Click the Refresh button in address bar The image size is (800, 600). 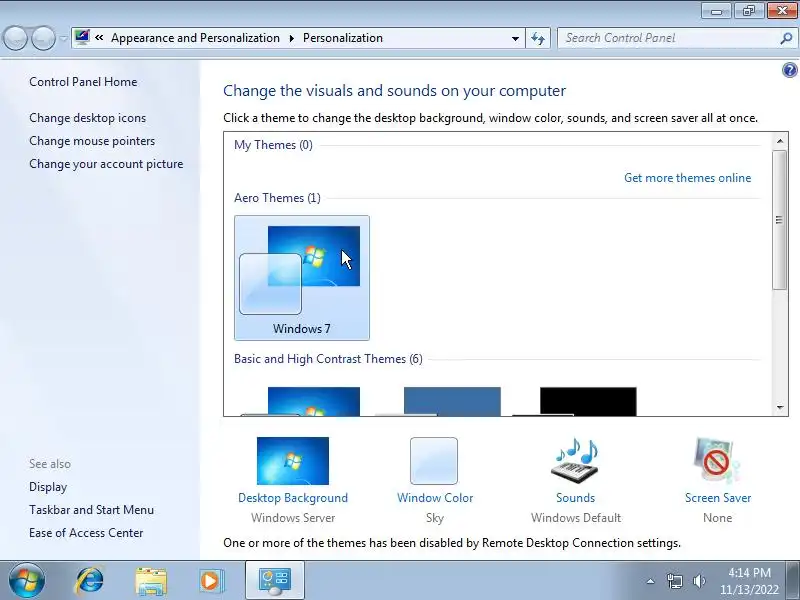[x=538, y=38]
